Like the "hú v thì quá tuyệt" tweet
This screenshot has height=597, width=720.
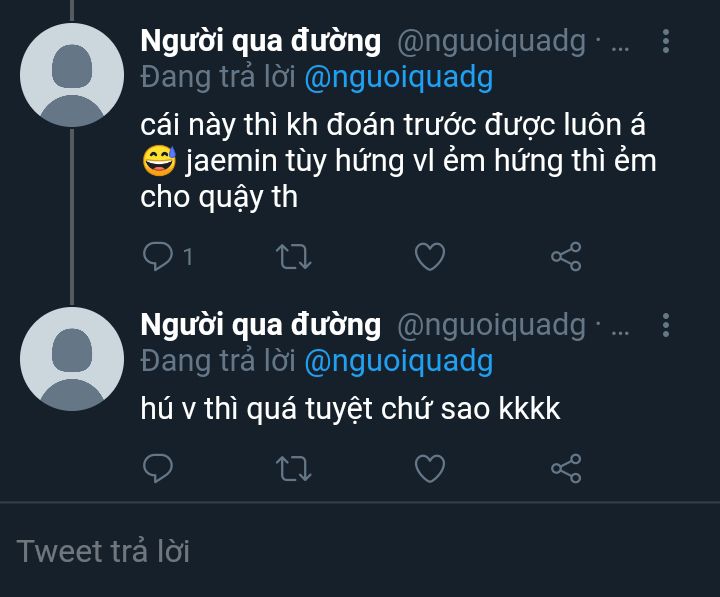[429, 468]
